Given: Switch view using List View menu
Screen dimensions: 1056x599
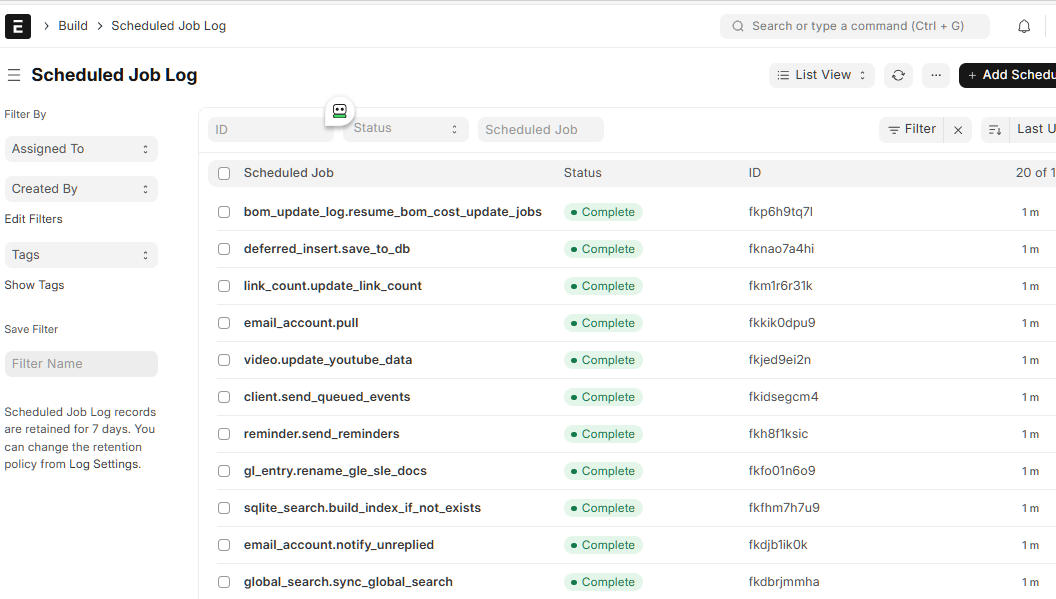Looking at the screenshot, I should point(822,75).
